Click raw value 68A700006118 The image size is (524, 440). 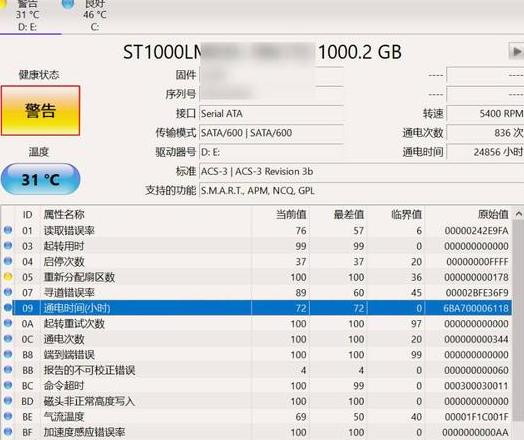pos(476,308)
